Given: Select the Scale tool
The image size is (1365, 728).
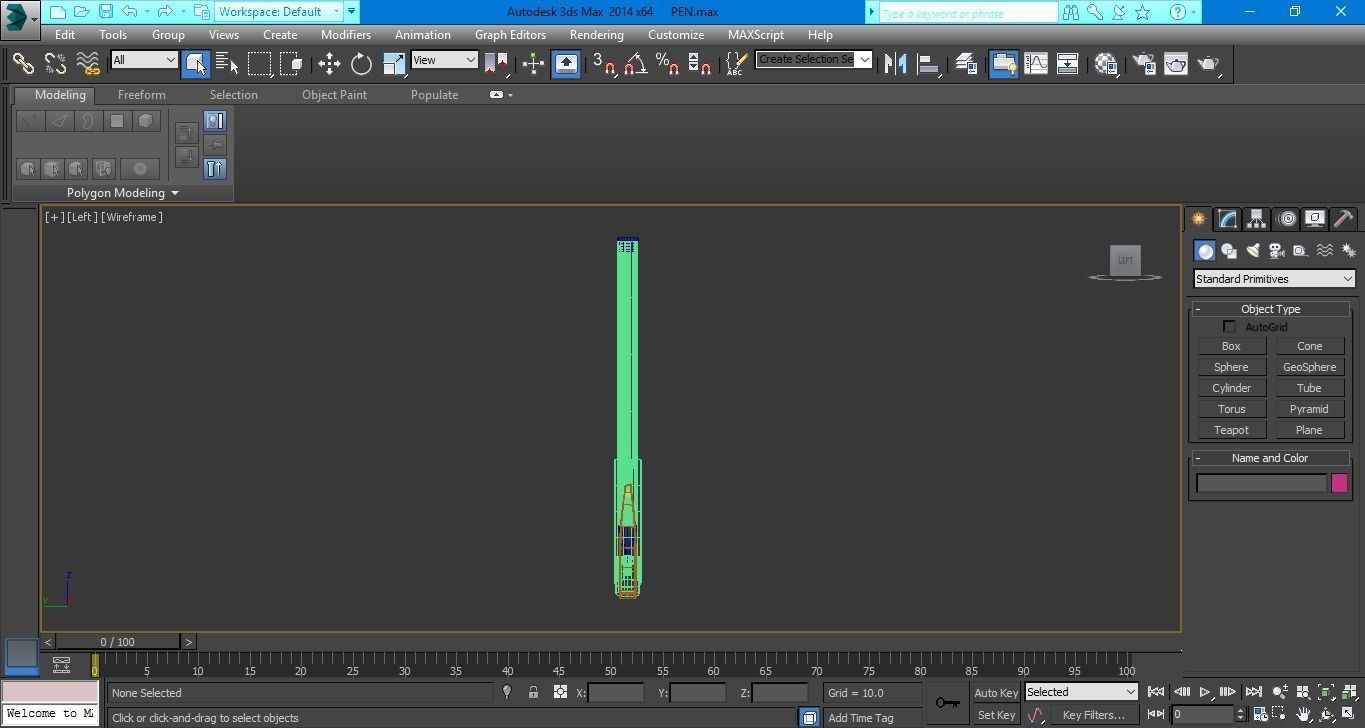Looking at the screenshot, I should coord(394,63).
